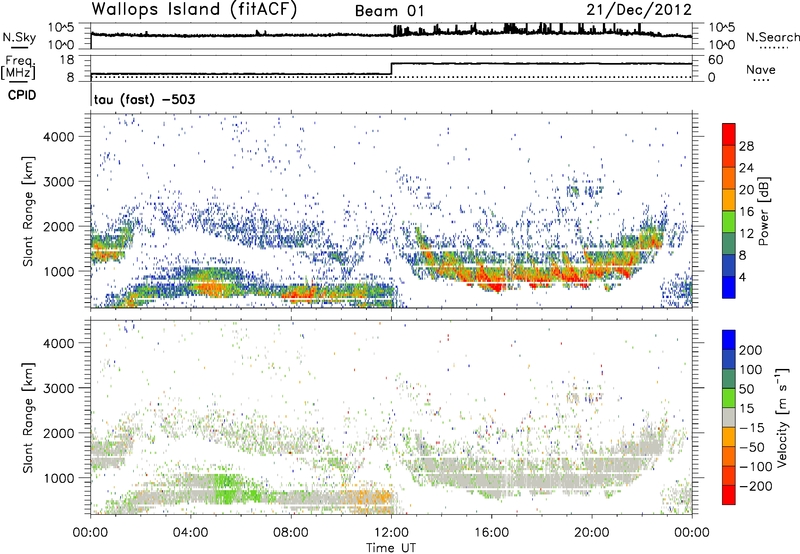Click the Beam 01 label
800x554 pixels.
(389, 11)
